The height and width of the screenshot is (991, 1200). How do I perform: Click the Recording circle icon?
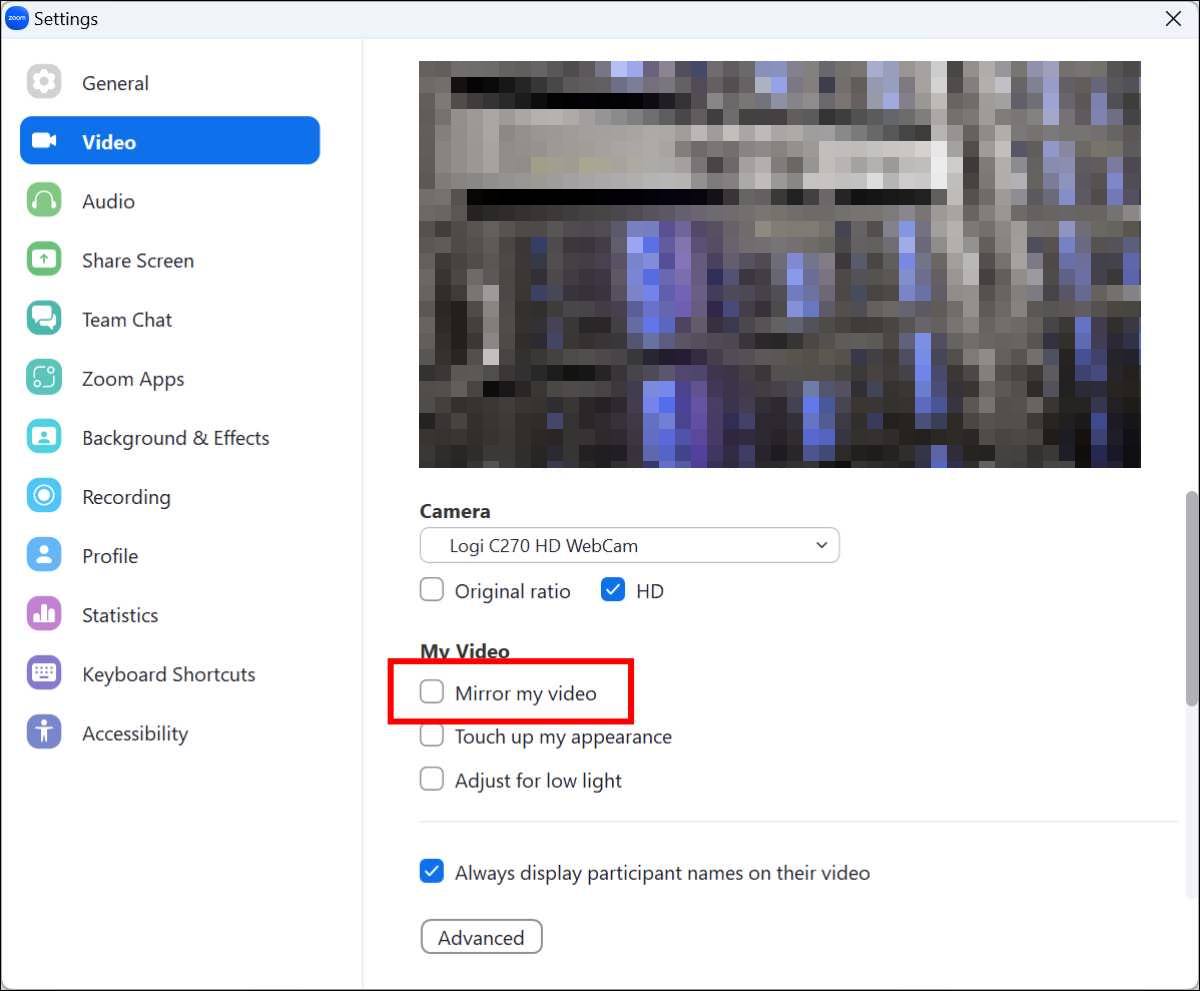(44, 496)
